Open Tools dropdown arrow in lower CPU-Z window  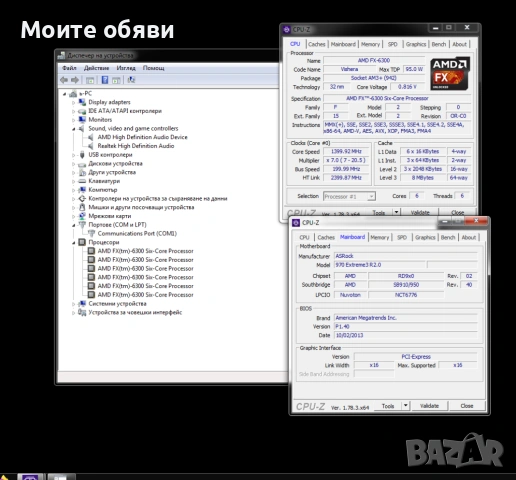tap(406, 406)
